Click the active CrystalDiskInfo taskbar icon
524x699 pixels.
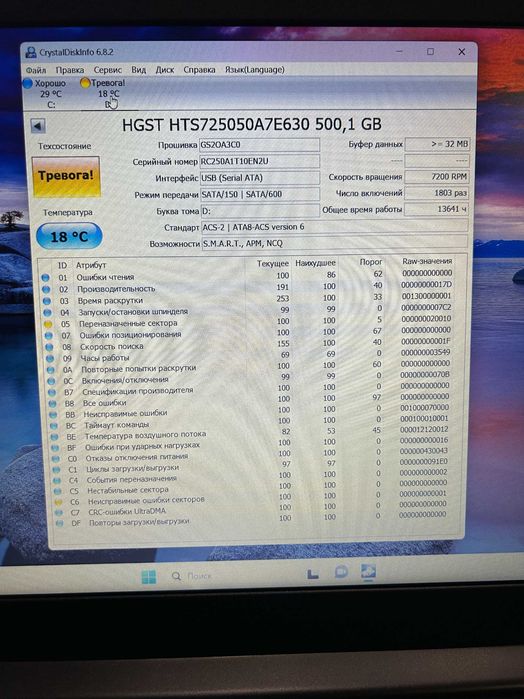tap(368, 572)
